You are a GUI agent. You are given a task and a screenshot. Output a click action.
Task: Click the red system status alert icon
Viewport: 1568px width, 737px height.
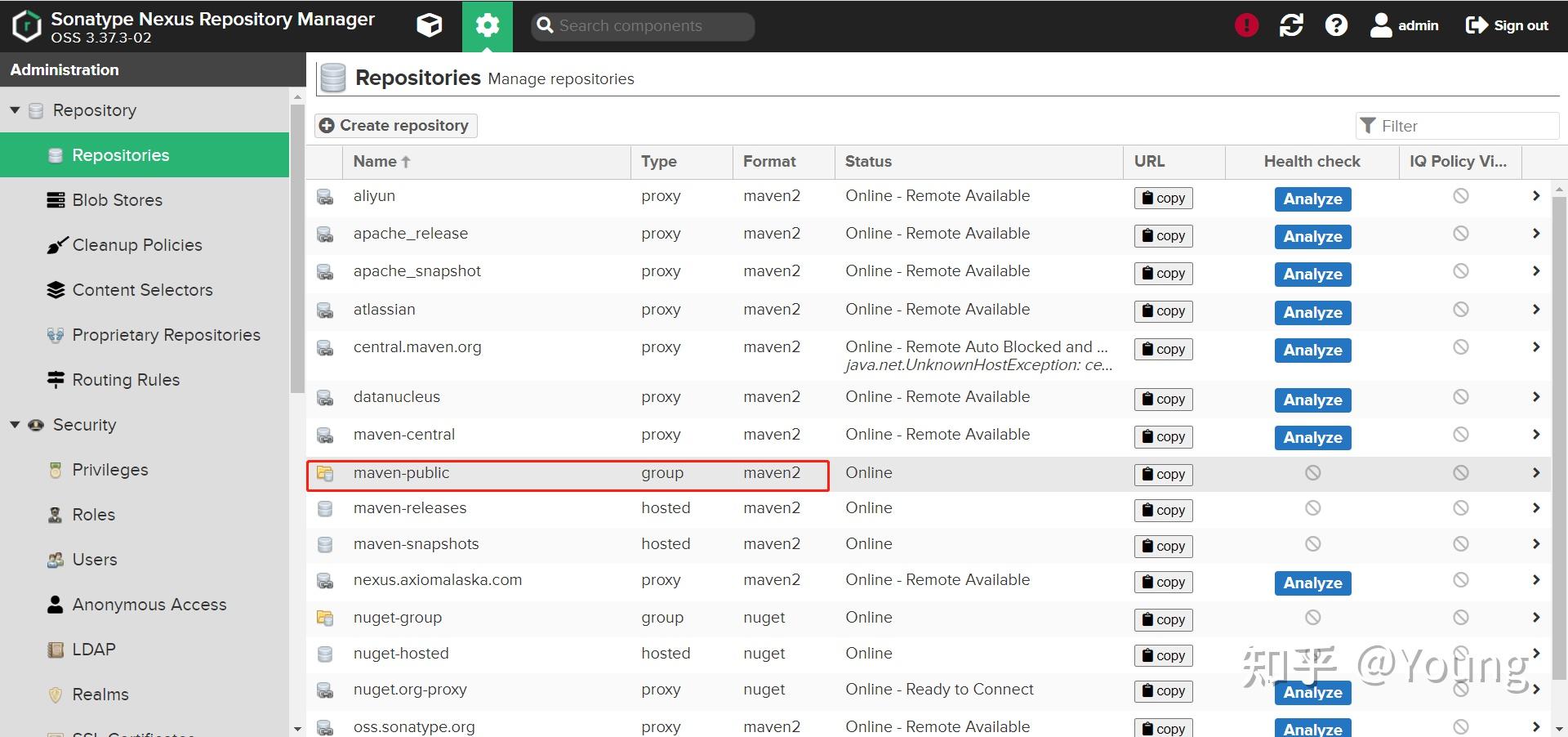1246,25
